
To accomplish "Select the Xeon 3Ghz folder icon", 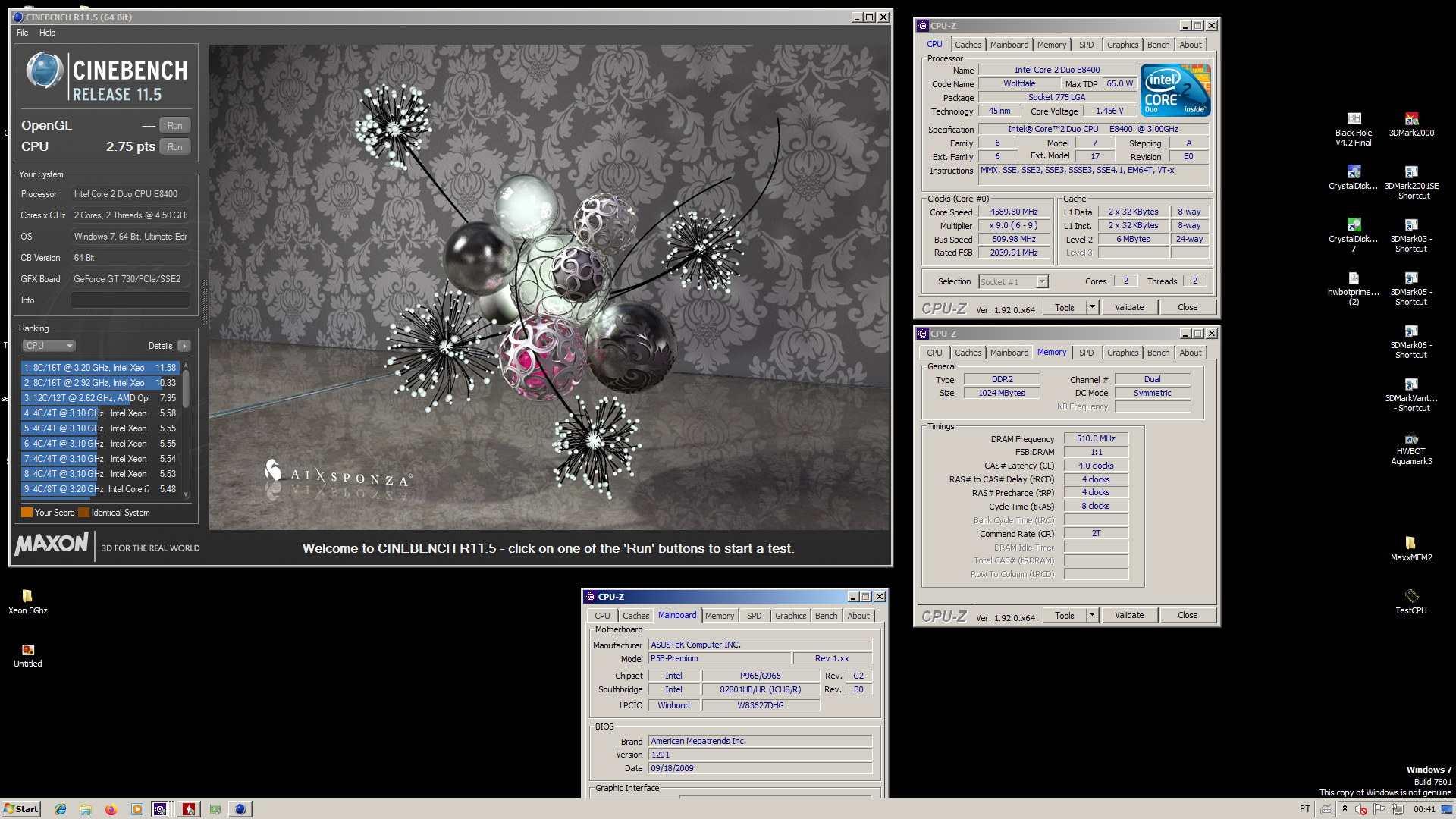I will point(28,603).
